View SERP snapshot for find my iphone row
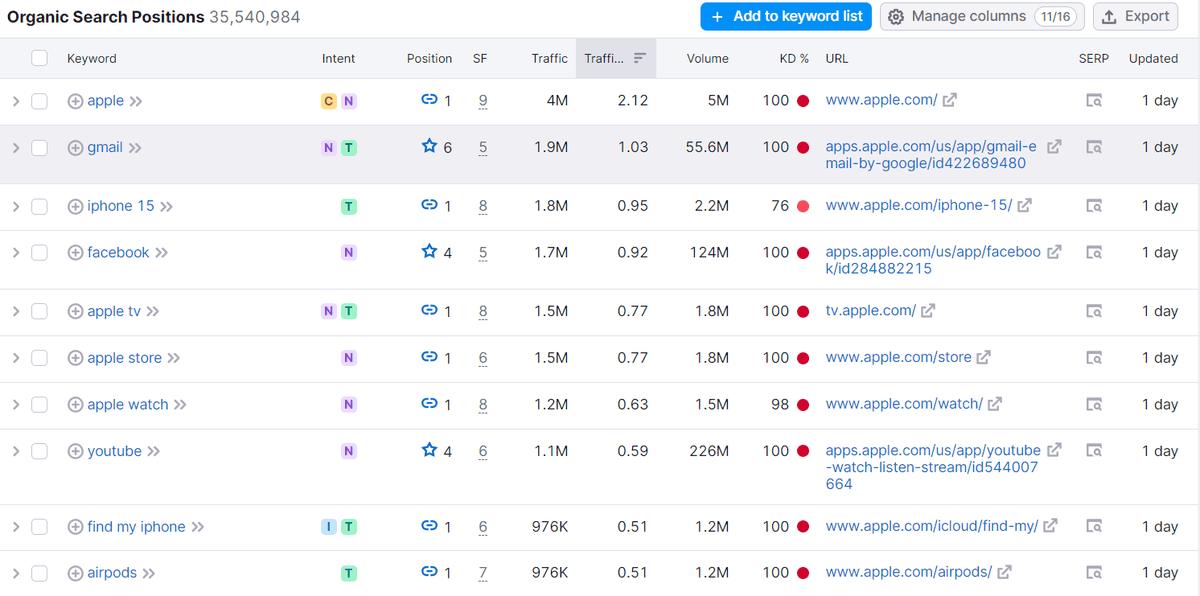1200x596 pixels. click(1094, 527)
